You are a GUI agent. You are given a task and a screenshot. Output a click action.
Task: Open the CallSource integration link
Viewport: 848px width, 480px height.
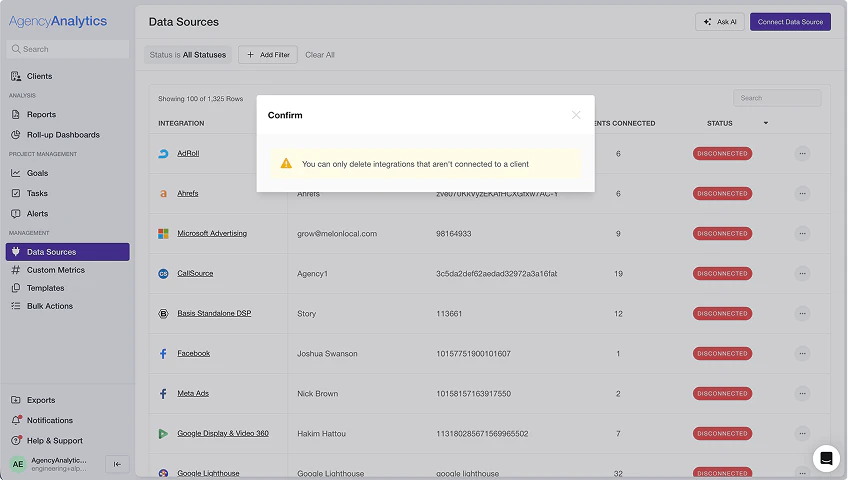[x=195, y=274]
